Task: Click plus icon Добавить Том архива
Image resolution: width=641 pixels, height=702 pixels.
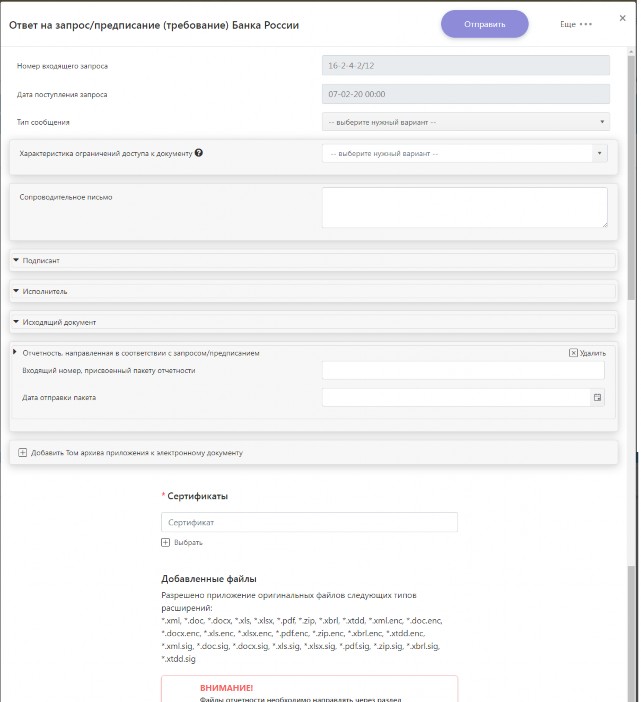Action: tap(22, 453)
